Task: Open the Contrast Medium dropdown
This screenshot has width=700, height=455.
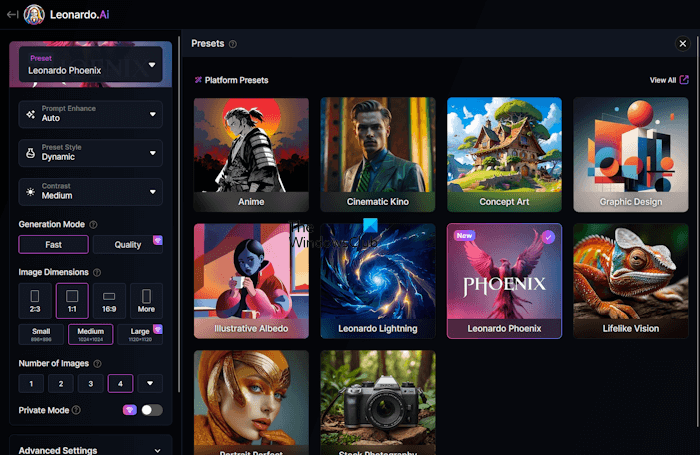Action: click(91, 192)
